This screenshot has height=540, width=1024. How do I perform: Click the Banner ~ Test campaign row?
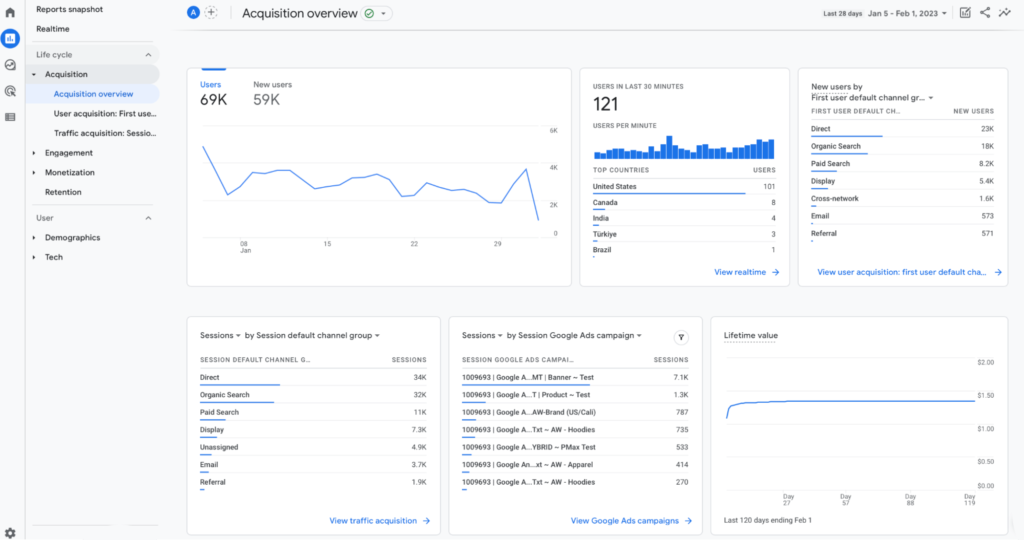[x=575, y=378]
